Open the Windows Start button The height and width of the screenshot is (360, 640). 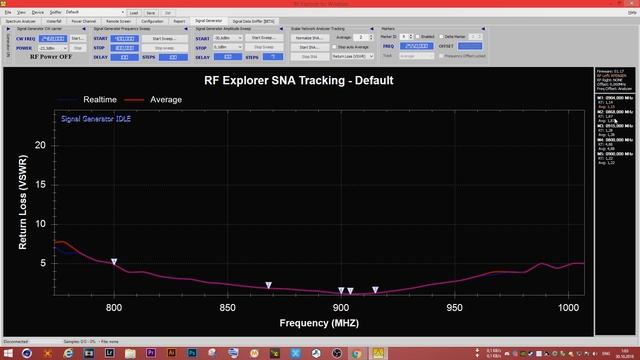tap(8, 353)
